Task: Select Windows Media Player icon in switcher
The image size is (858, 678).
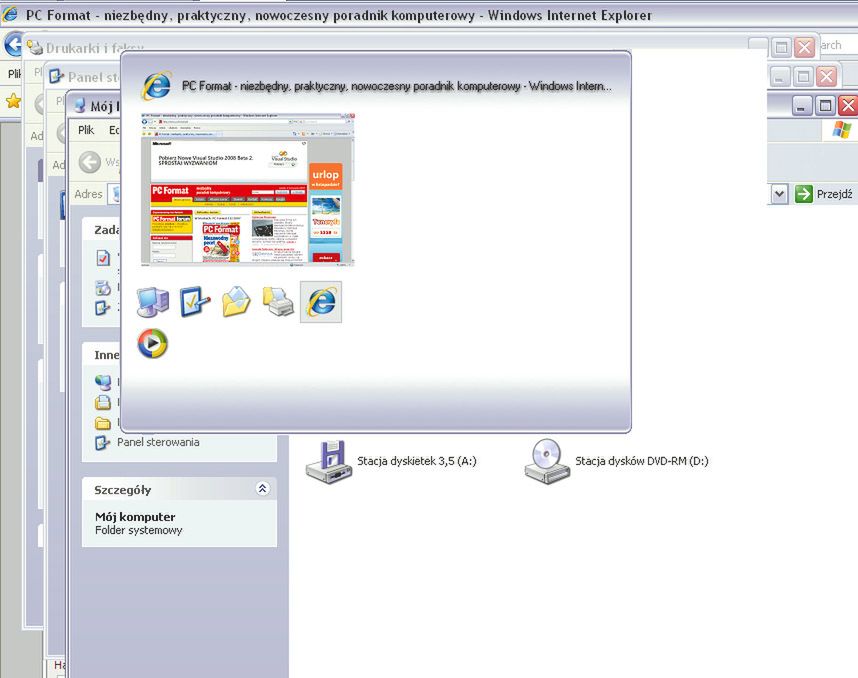Action: [x=152, y=344]
